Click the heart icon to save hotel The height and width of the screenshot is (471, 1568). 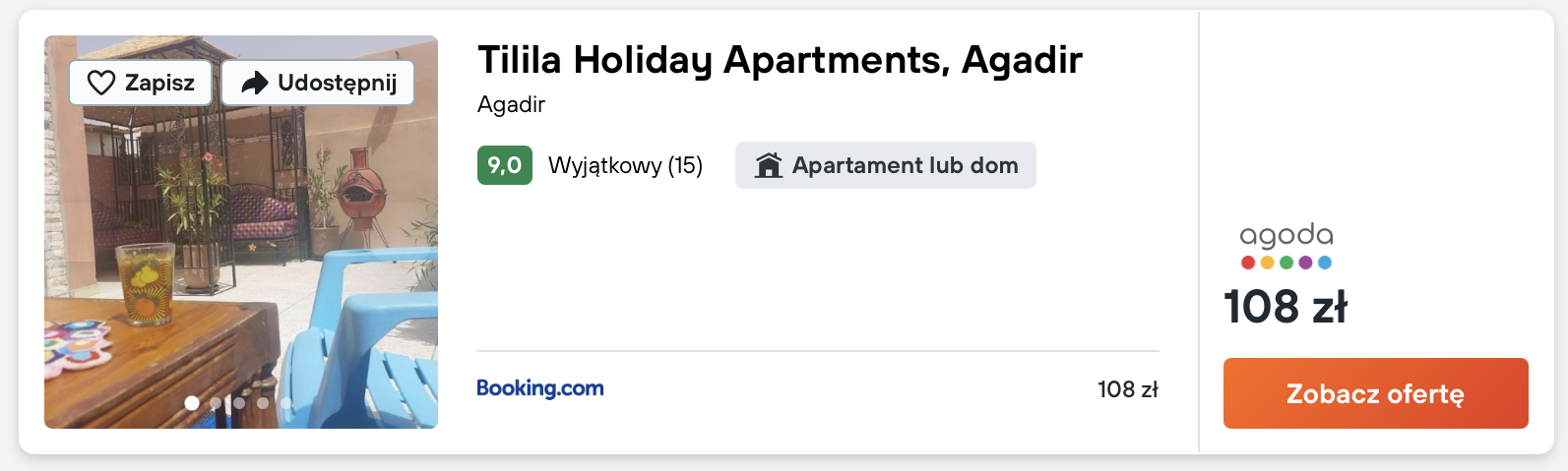click(x=100, y=83)
